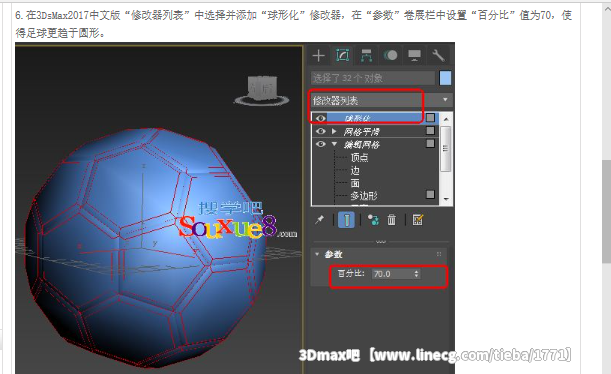Click the 百分比 spinner arrows
This screenshot has width=611, height=374.
pyautogui.click(x=417, y=274)
